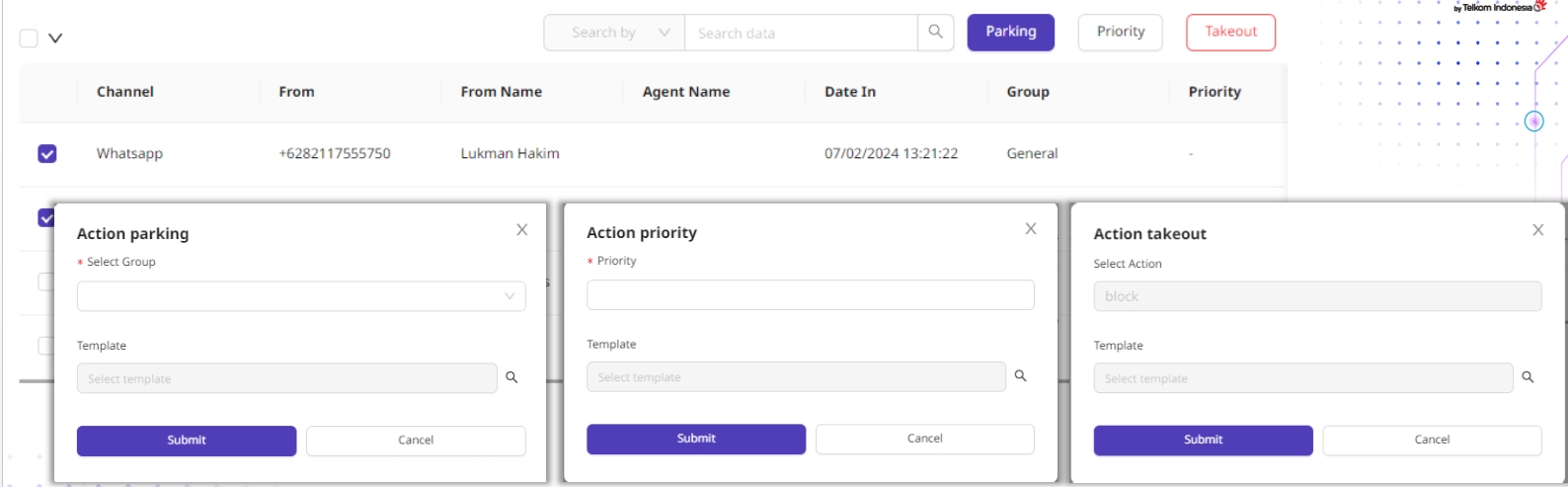This screenshot has height=487, width=1568.
Task: Toggle the select-all checkbox at top left
Action: pyautogui.click(x=29, y=39)
